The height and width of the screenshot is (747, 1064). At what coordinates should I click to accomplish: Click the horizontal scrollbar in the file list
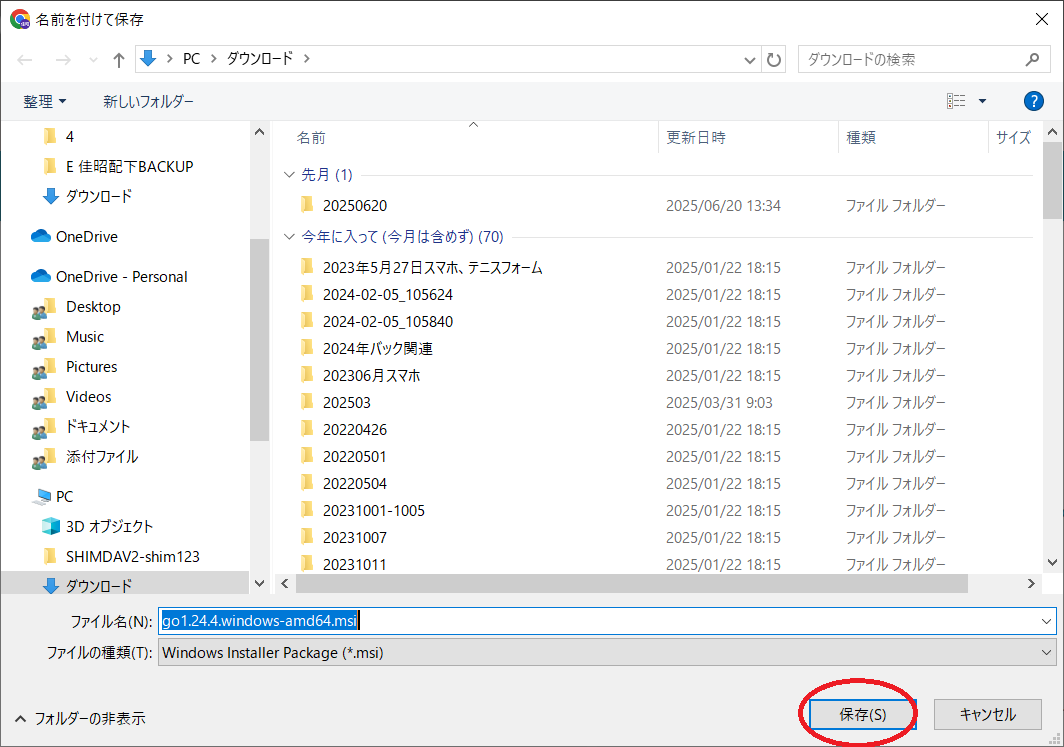[x=630, y=583]
